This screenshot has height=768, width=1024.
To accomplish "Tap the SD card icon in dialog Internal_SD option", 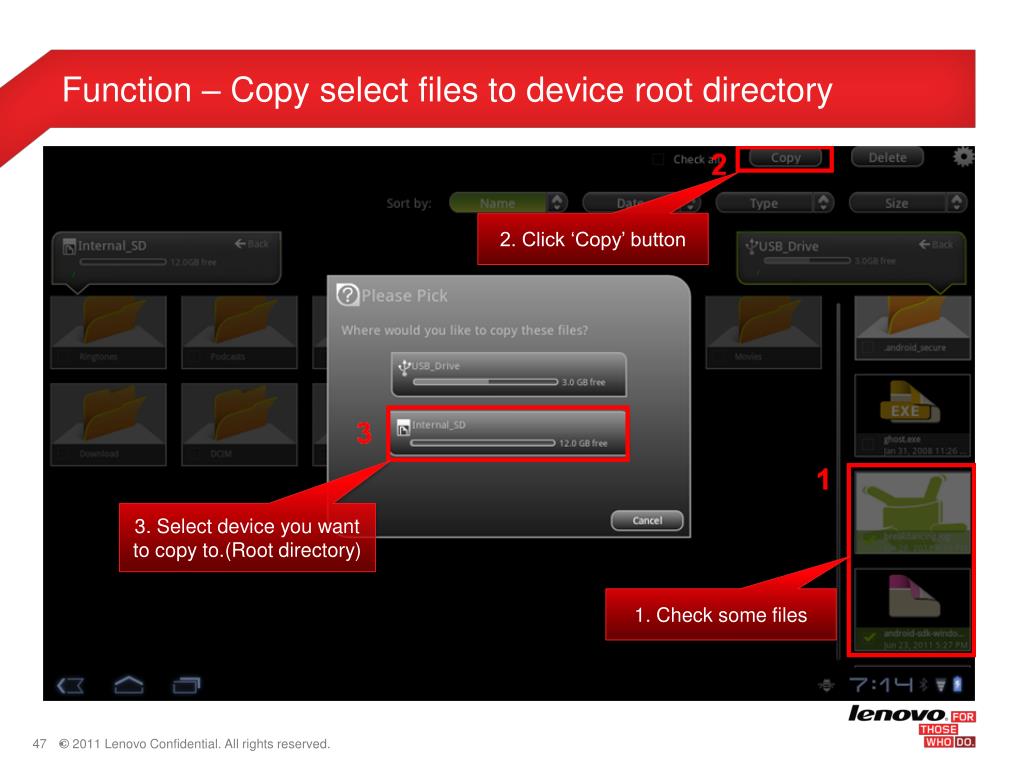I will pyautogui.click(x=404, y=428).
